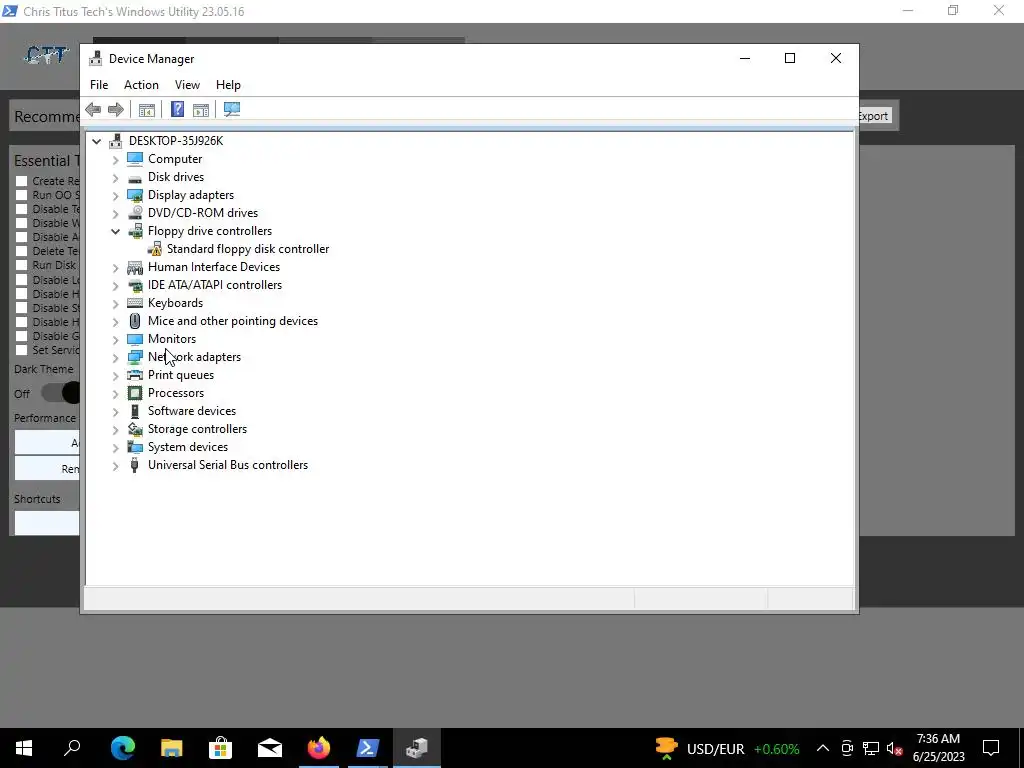The width and height of the screenshot is (1024, 768).
Task: Expand the Display adapters category
Action: 116,195
